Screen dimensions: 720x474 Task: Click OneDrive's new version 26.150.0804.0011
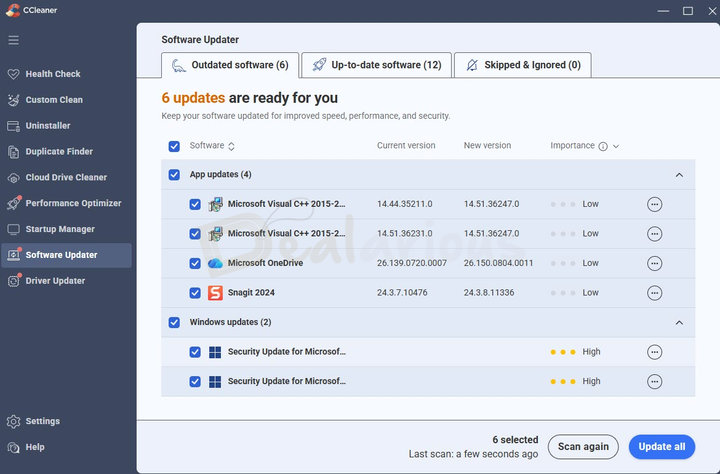tap(498, 263)
